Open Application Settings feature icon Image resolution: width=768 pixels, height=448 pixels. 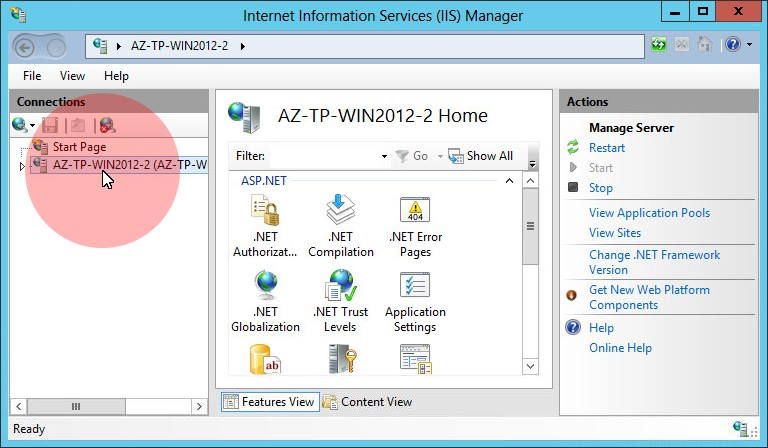pyautogui.click(x=415, y=288)
